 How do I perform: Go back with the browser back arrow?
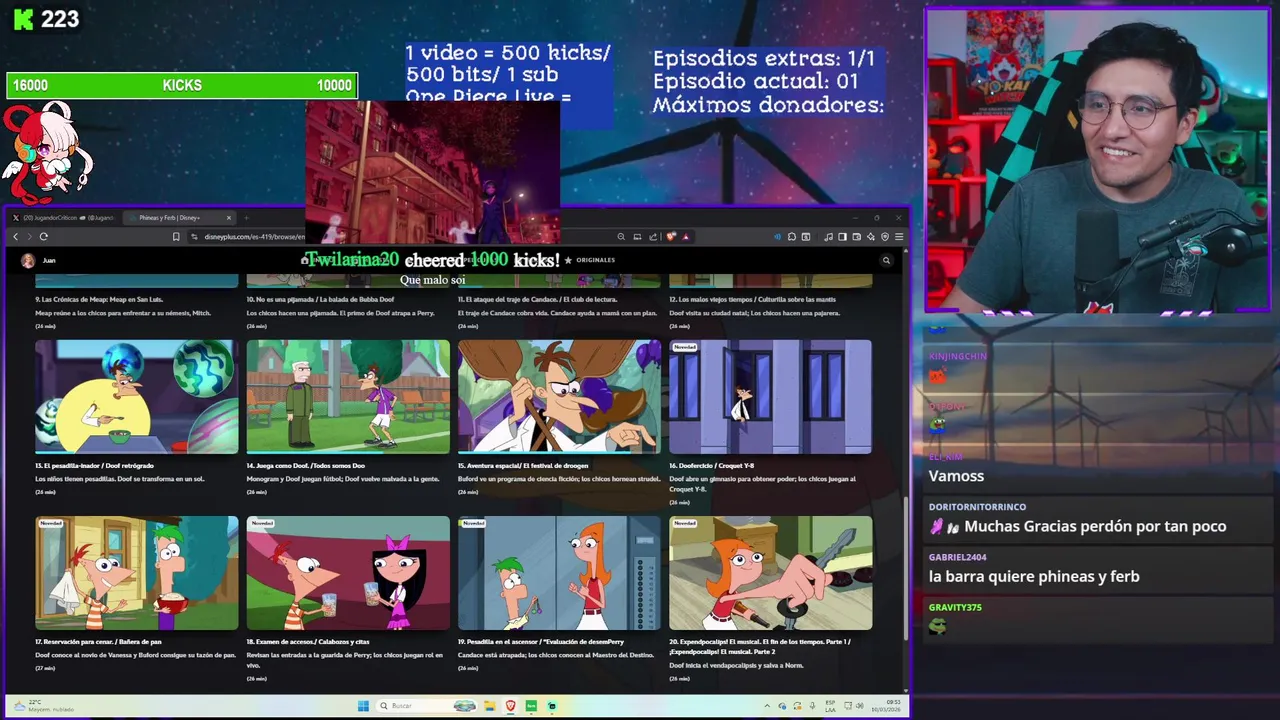point(15,237)
